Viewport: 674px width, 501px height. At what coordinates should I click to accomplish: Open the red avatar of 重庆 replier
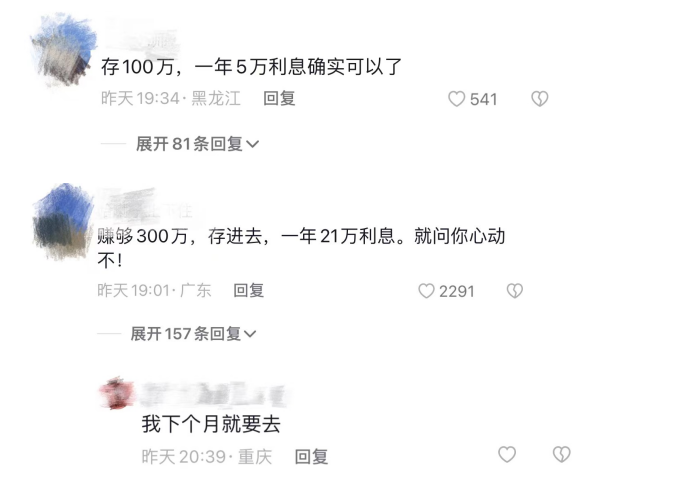(117, 393)
